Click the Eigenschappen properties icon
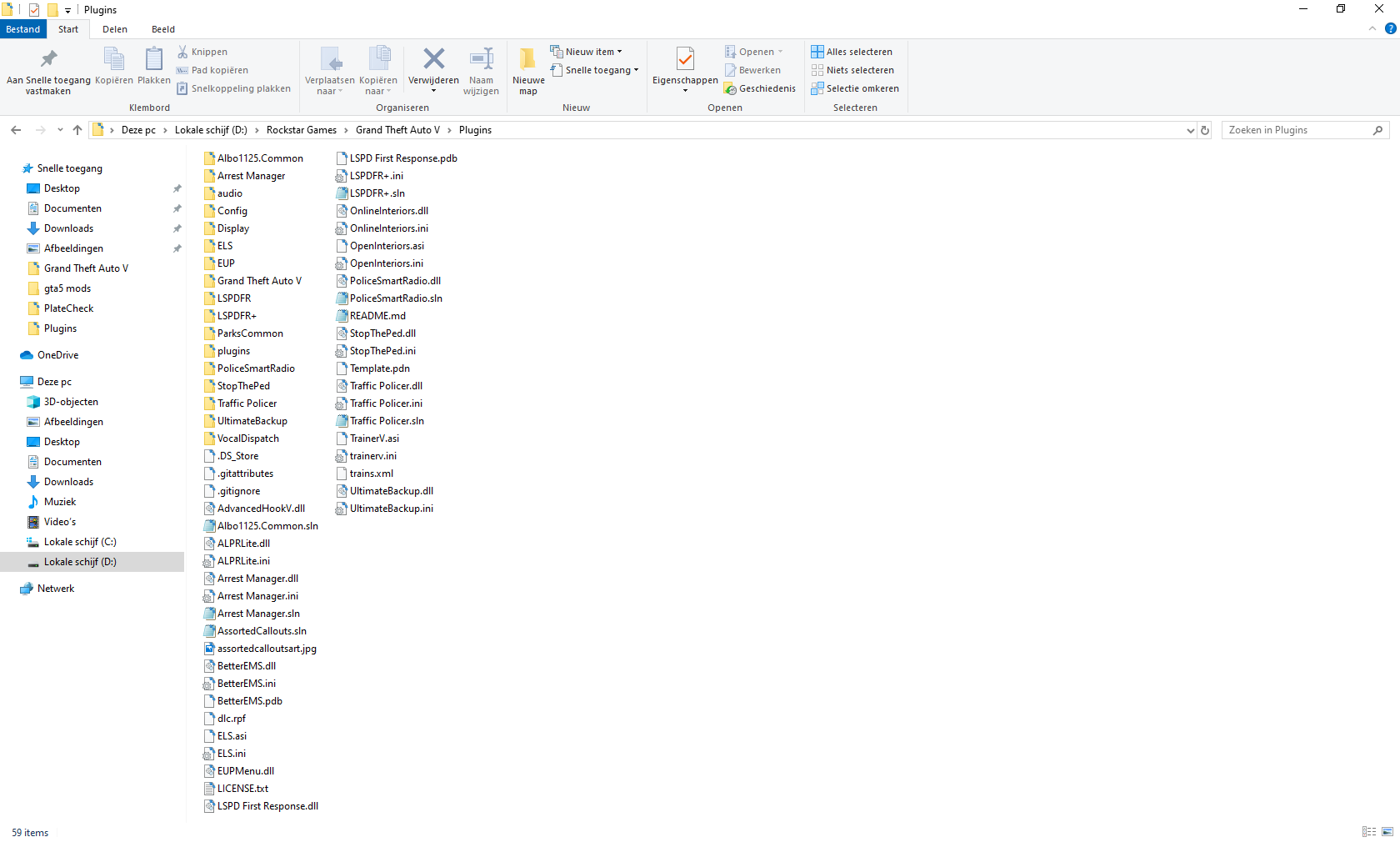The height and width of the screenshot is (842, 1400). pos(685,60)
